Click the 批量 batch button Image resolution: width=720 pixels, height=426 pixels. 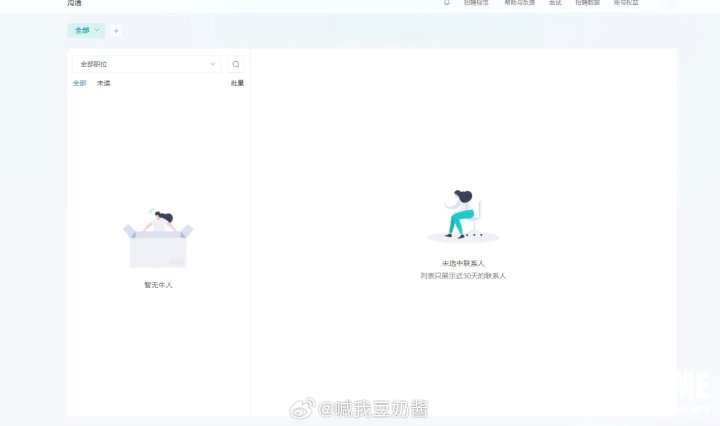[x=237, y=83]
